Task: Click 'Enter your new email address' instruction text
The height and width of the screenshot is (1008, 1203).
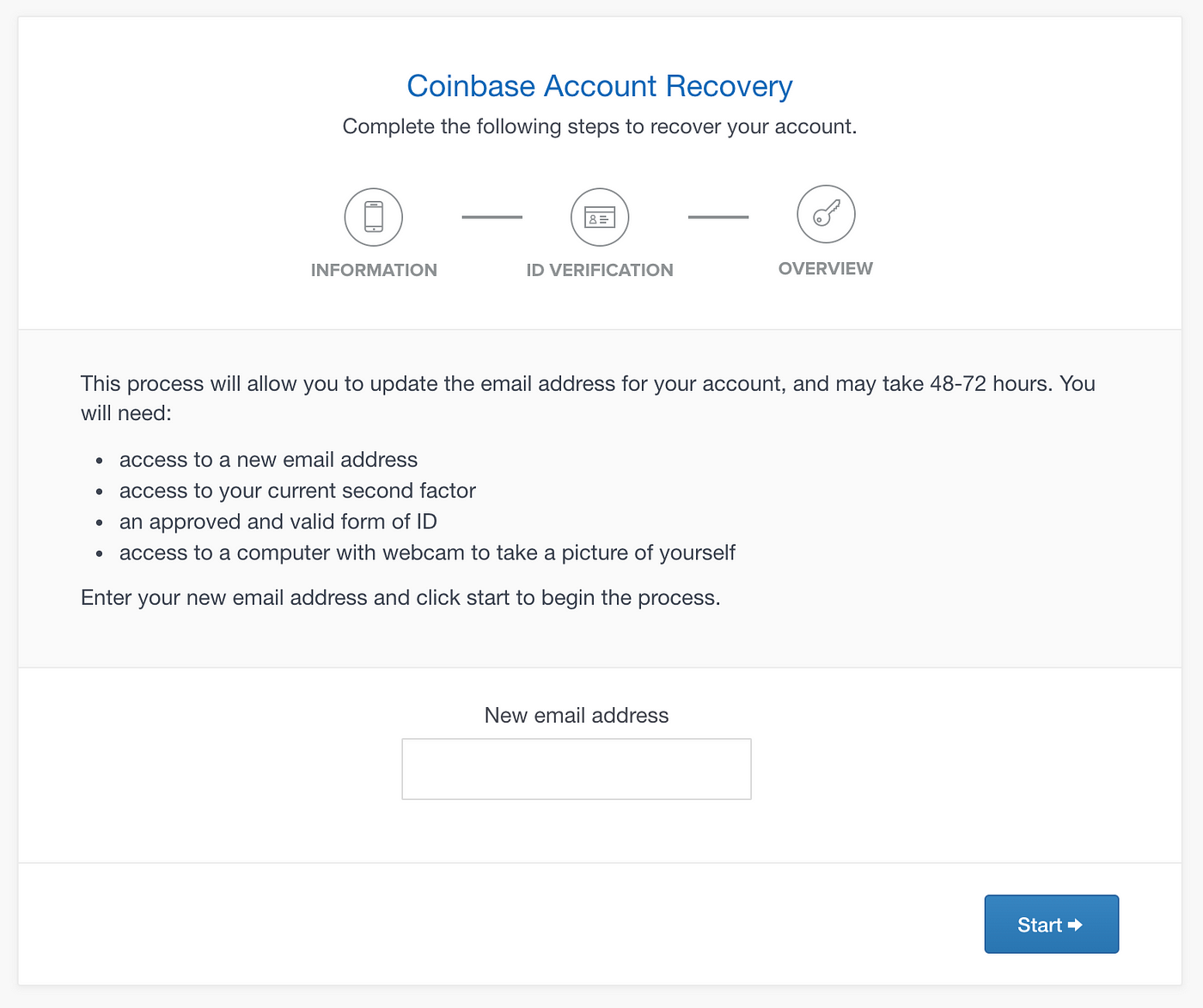Action: [x=400, y=597]
